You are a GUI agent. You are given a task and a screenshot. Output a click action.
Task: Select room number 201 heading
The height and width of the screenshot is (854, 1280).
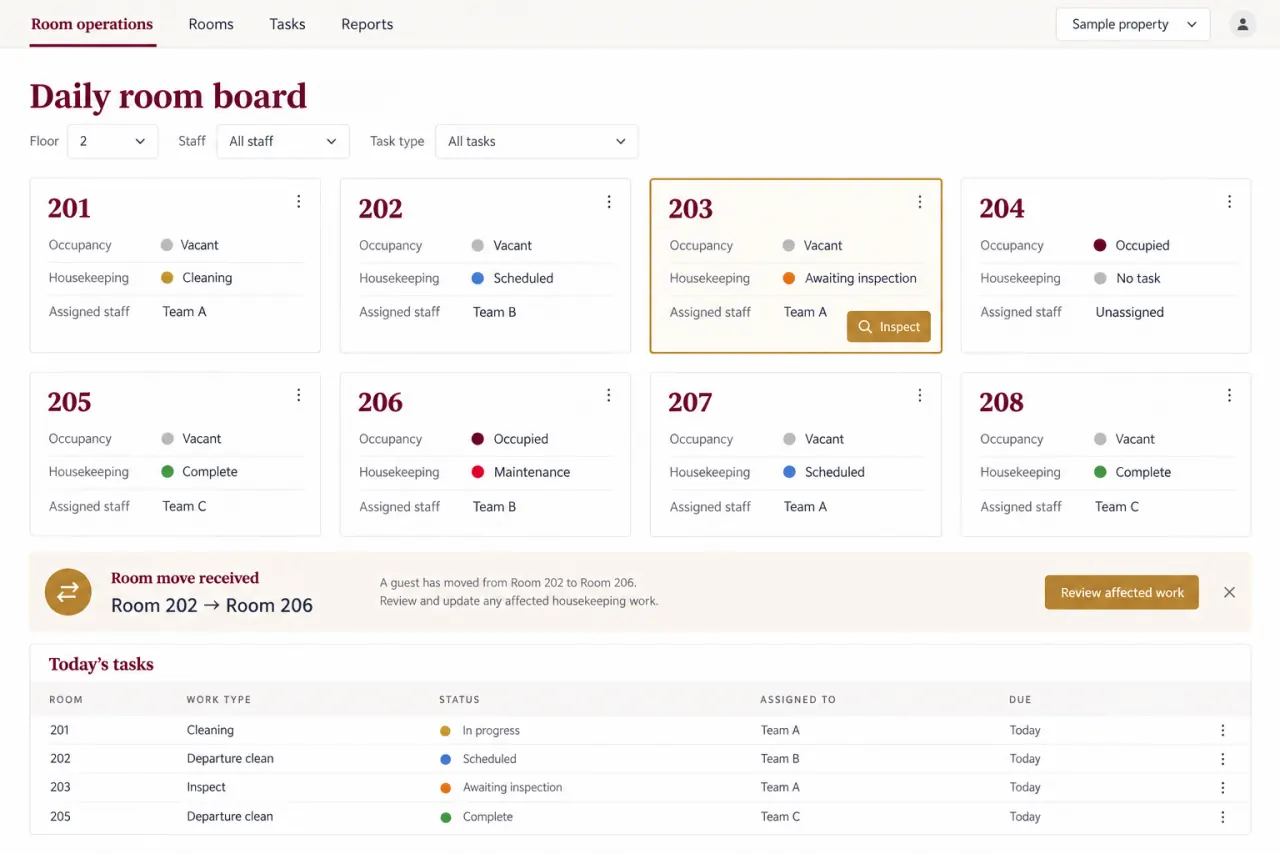pos(69,208)
